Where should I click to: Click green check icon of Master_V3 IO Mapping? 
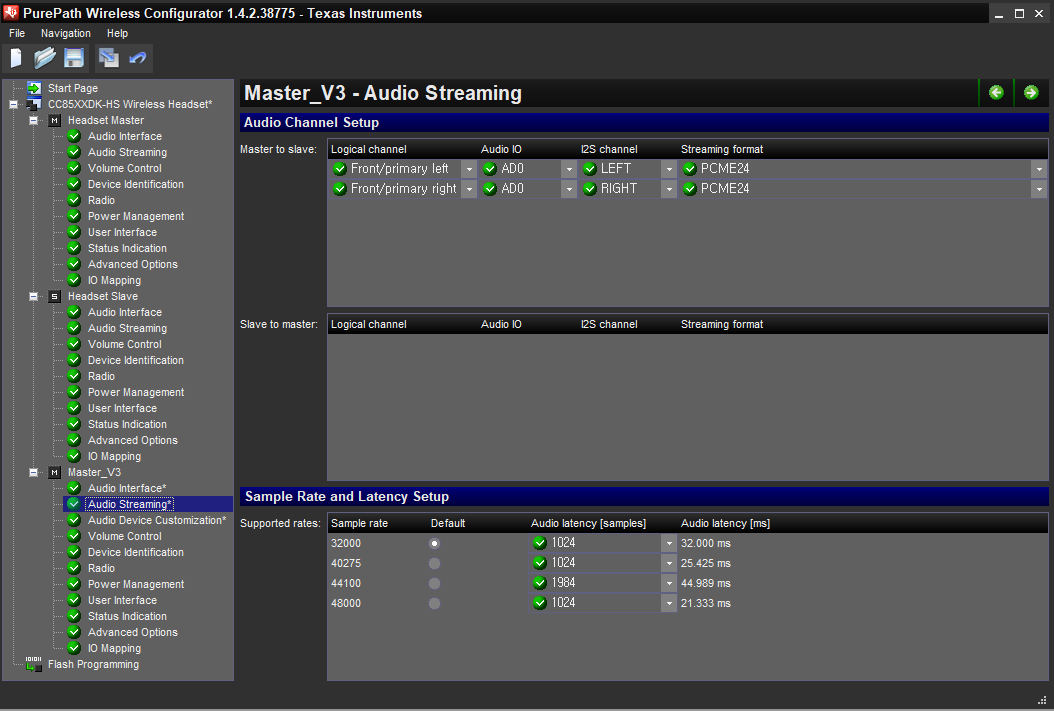tap(74, 649)
